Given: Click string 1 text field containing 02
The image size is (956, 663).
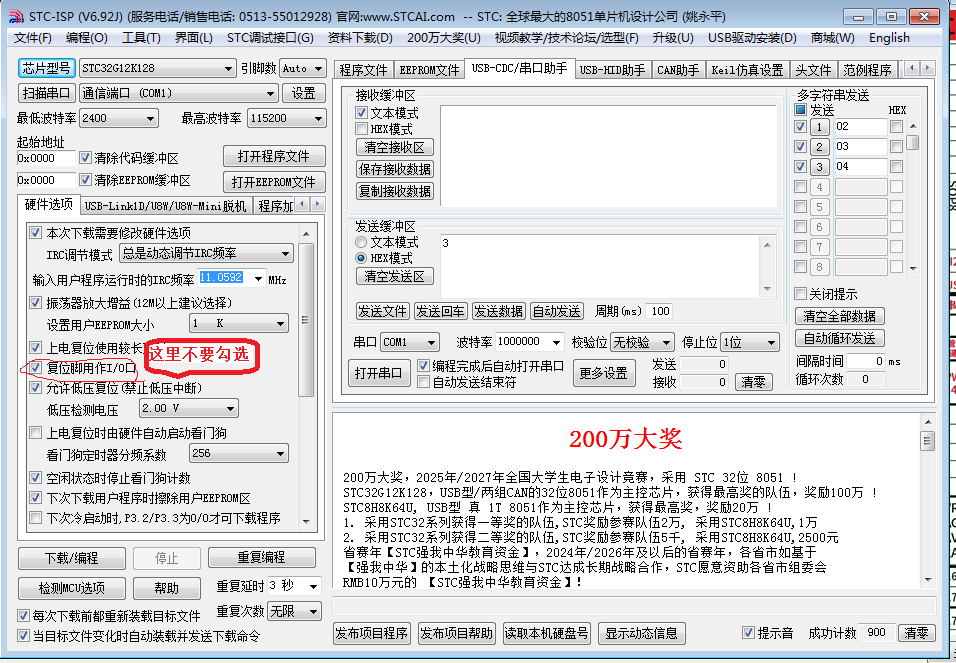Looking at the screenshot, I should click(860, 127).
